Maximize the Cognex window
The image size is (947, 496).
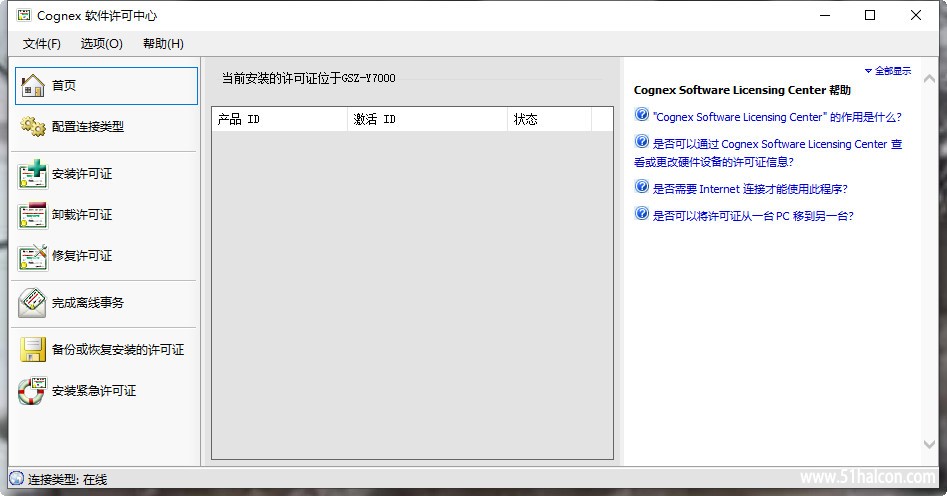pos(870,16)
